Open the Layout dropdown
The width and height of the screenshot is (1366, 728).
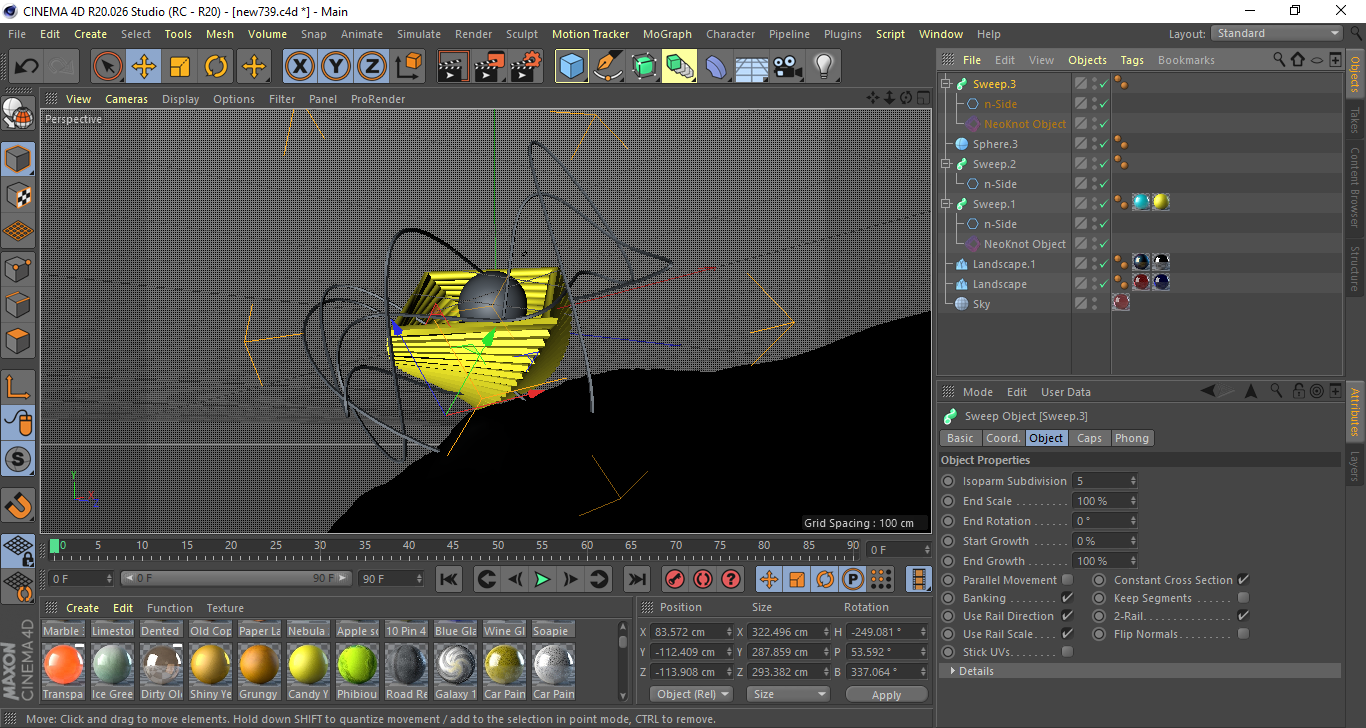click(1277, 34)
